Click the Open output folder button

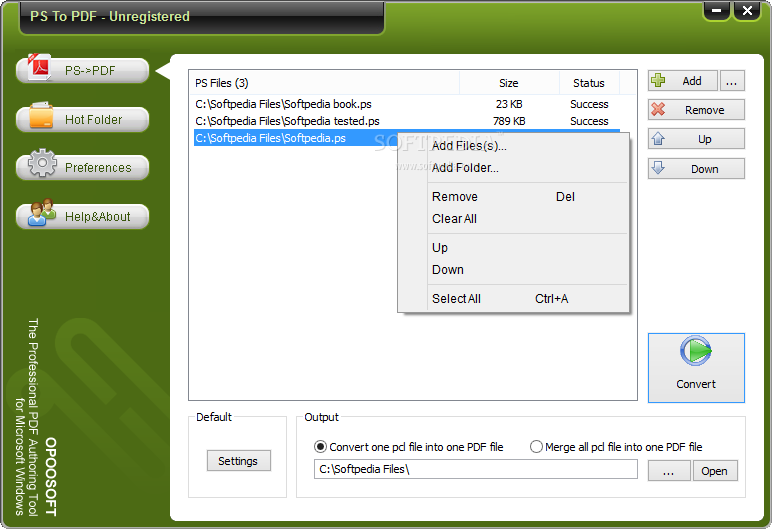(715, 471)
